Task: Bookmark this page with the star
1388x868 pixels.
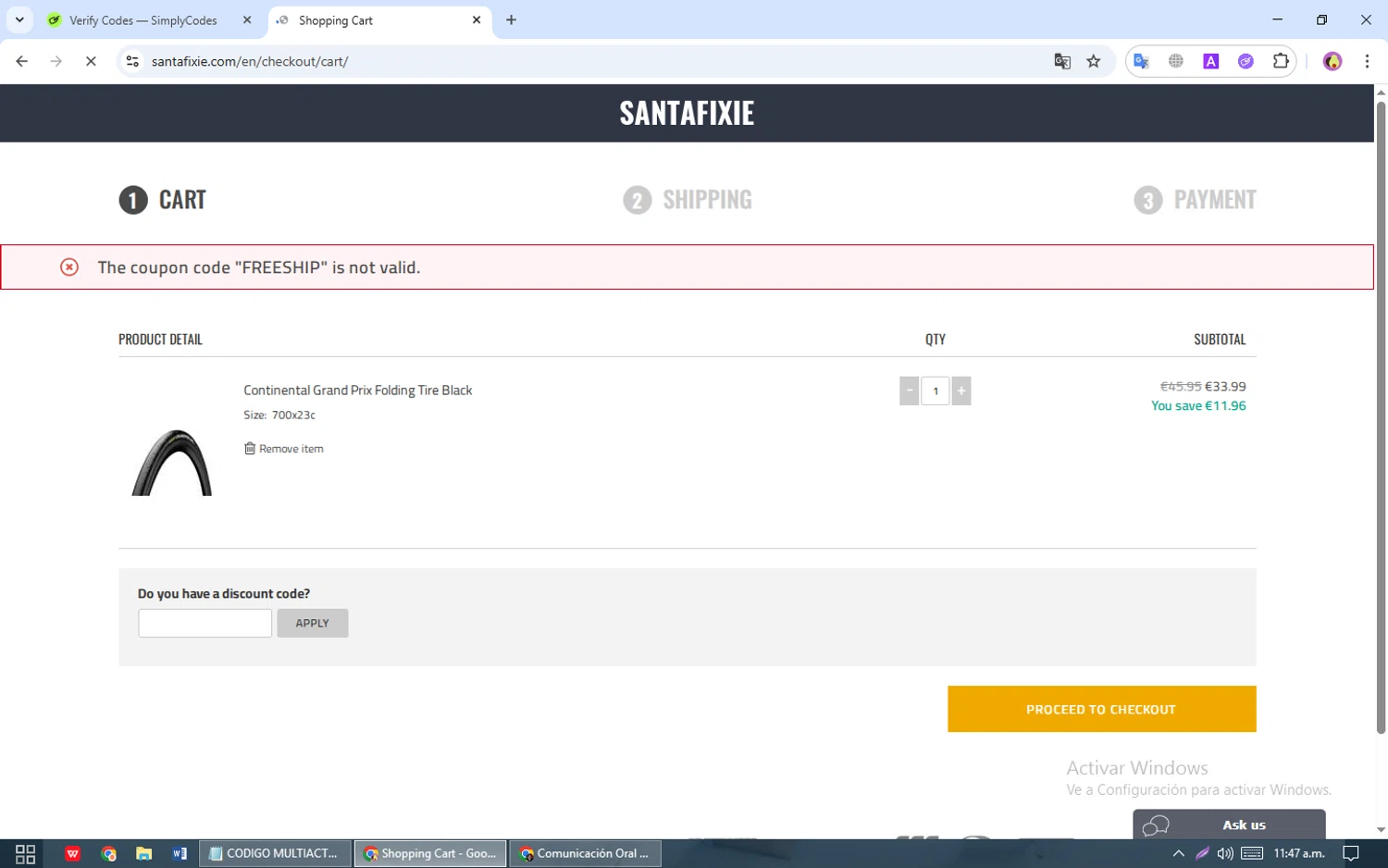Action: (1094, 61)
